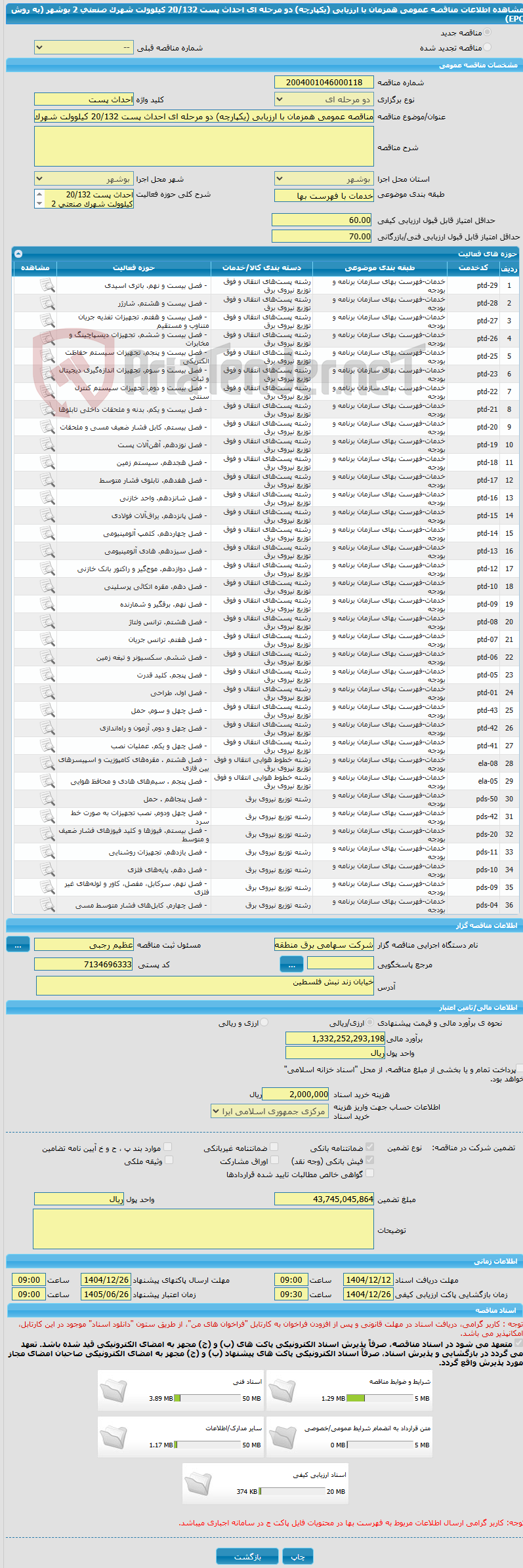Select ارزی/ریالی radio option
The height and width of the screenshot is (1568, 523).
371,1022
